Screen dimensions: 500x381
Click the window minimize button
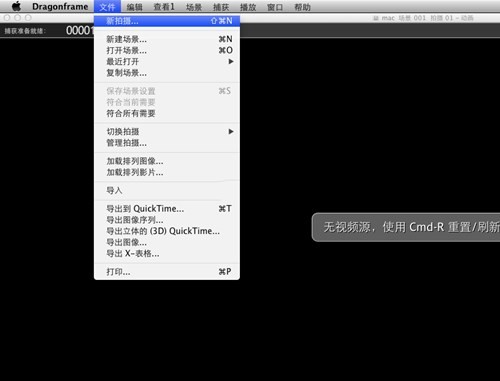pyautogui.click(x=18, y=17)
